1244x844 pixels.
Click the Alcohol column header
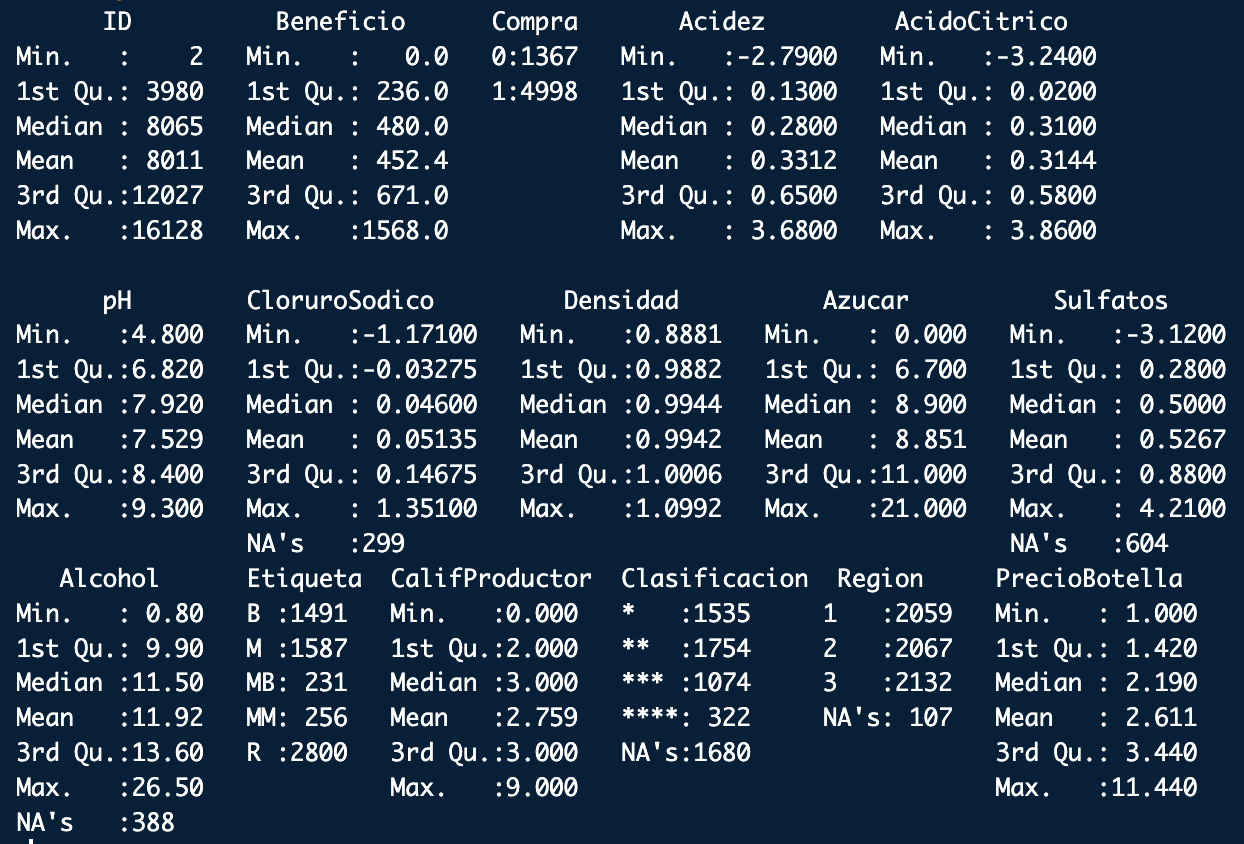point(109,578)
